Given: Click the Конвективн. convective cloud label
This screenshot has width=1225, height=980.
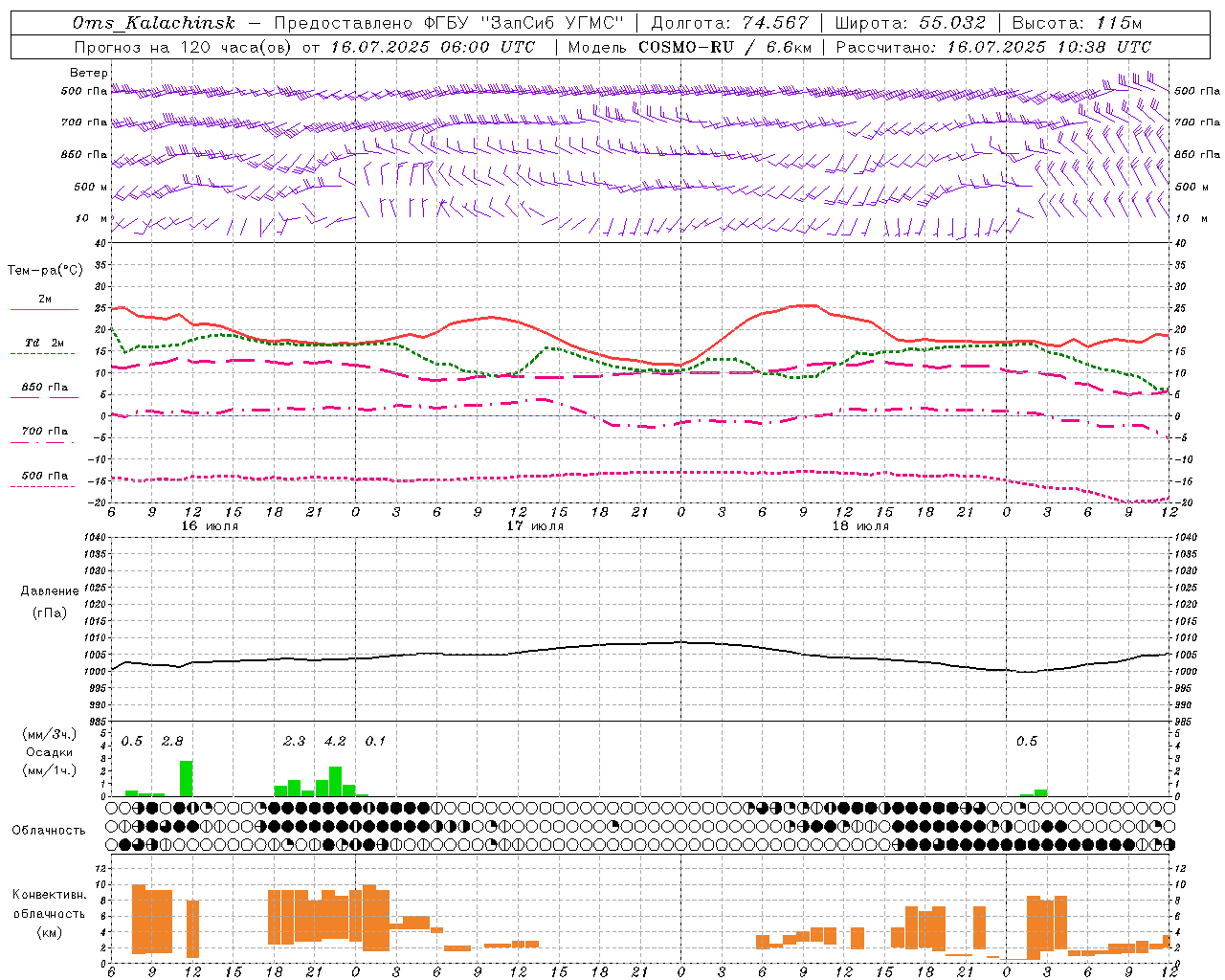Looking at the screenshot, I should 50,895.
